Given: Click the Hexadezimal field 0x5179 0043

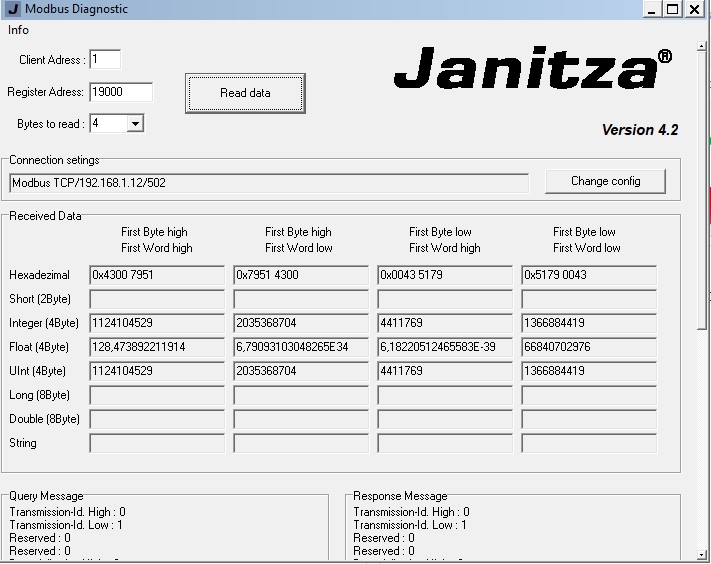Looking at the screenshot, I should (x=589, y=275).
